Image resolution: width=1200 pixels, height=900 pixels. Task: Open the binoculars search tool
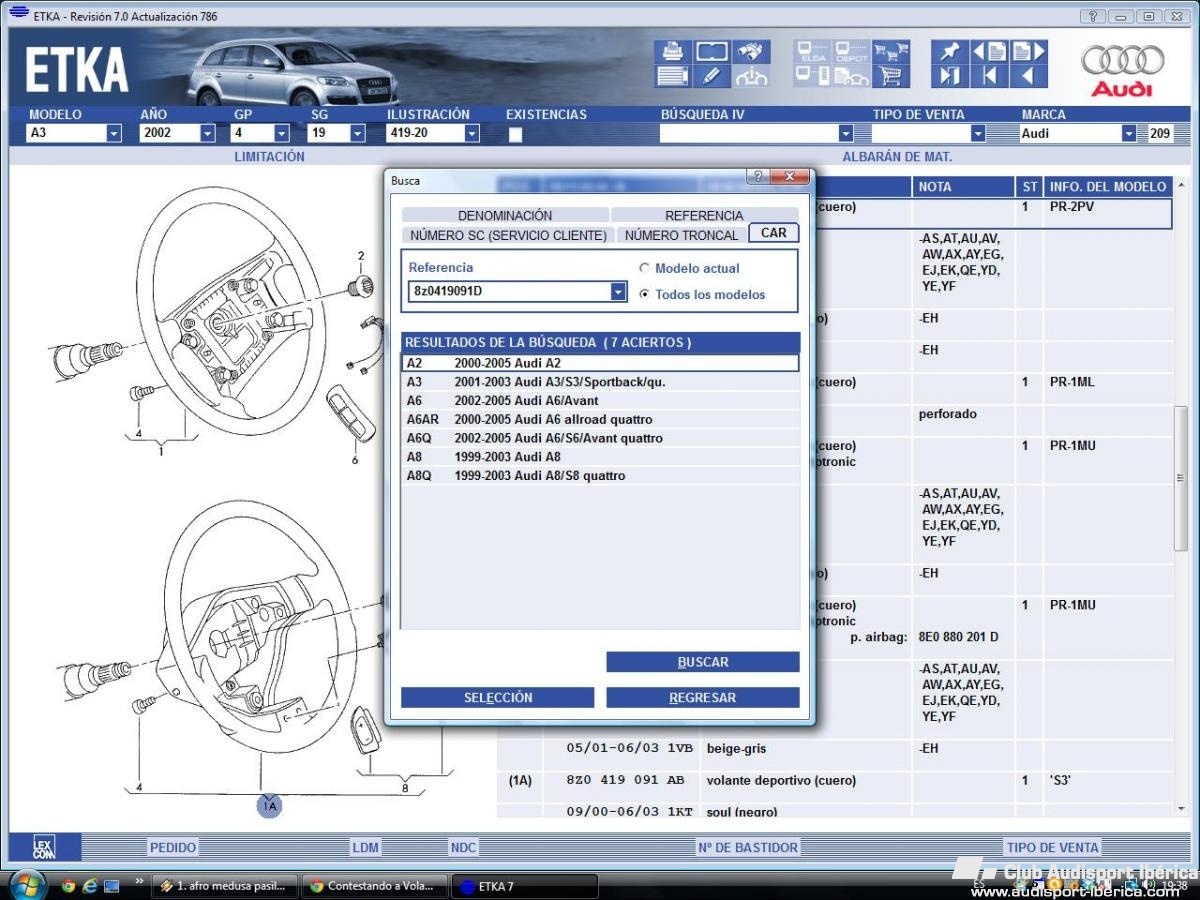751,51
